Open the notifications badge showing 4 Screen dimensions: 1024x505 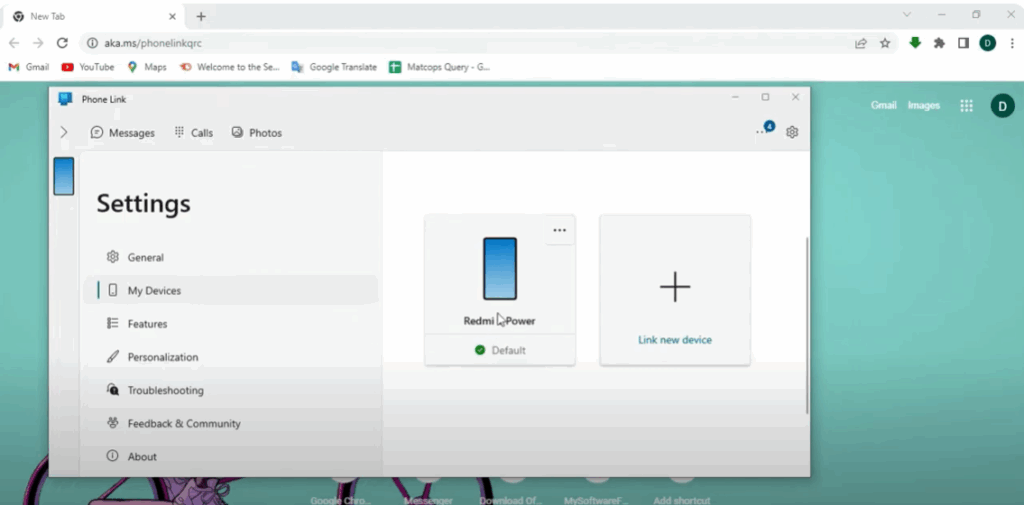click(x=769, y=126)
